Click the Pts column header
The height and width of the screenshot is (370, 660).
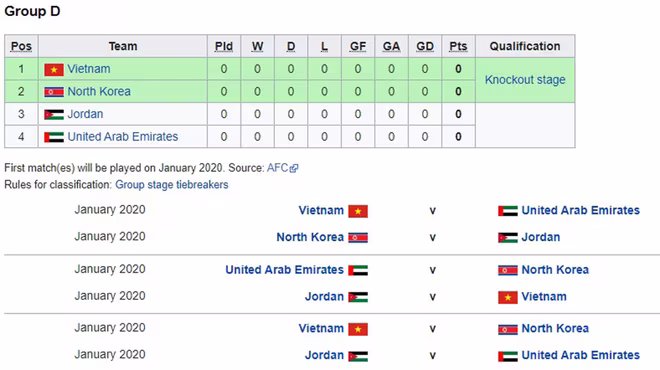click(x=458, y=46)
